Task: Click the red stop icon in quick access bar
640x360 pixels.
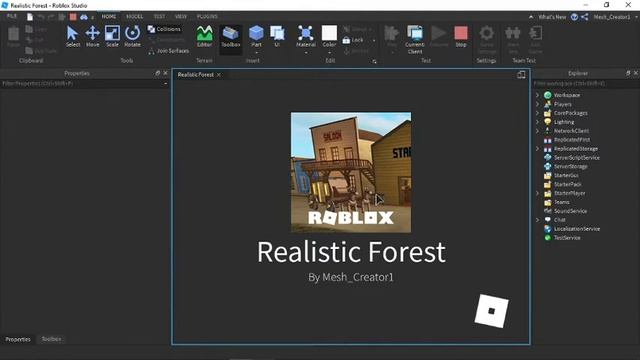Action: pyautogui.click(x=73, y=17)
